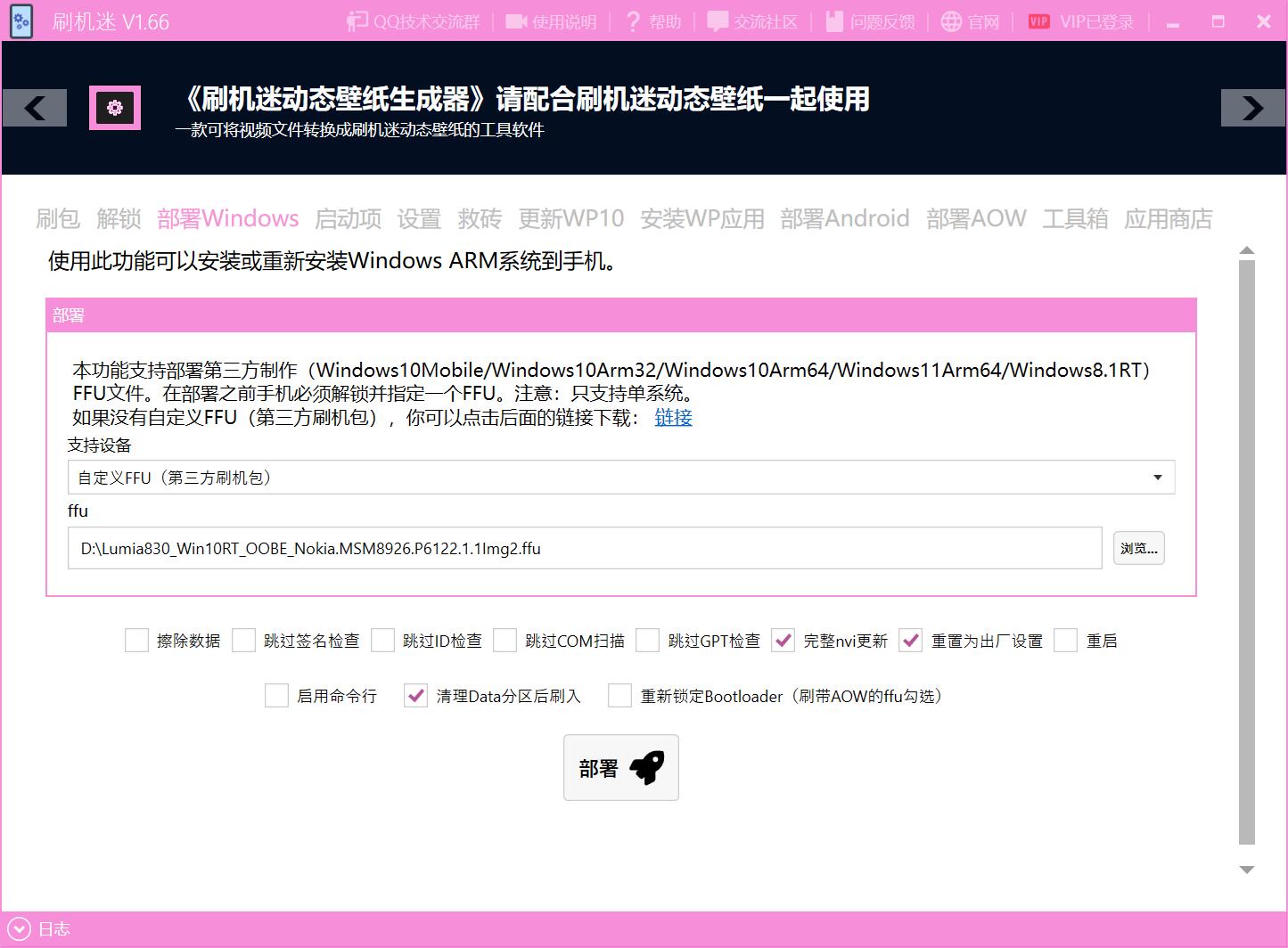Open 问题反馈 feedback form
The width and height of the screenshot is (1288, 948).
pyautogui.click(x=869, y=21)
